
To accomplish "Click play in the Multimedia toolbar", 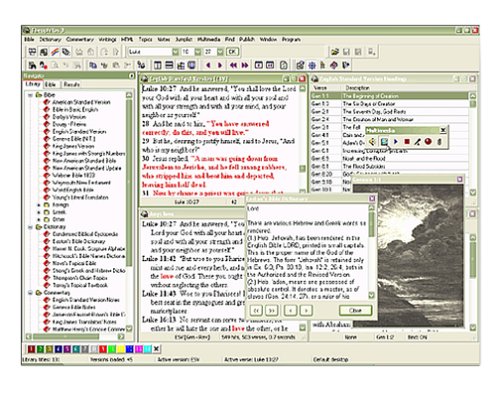I will pos(395,142).
